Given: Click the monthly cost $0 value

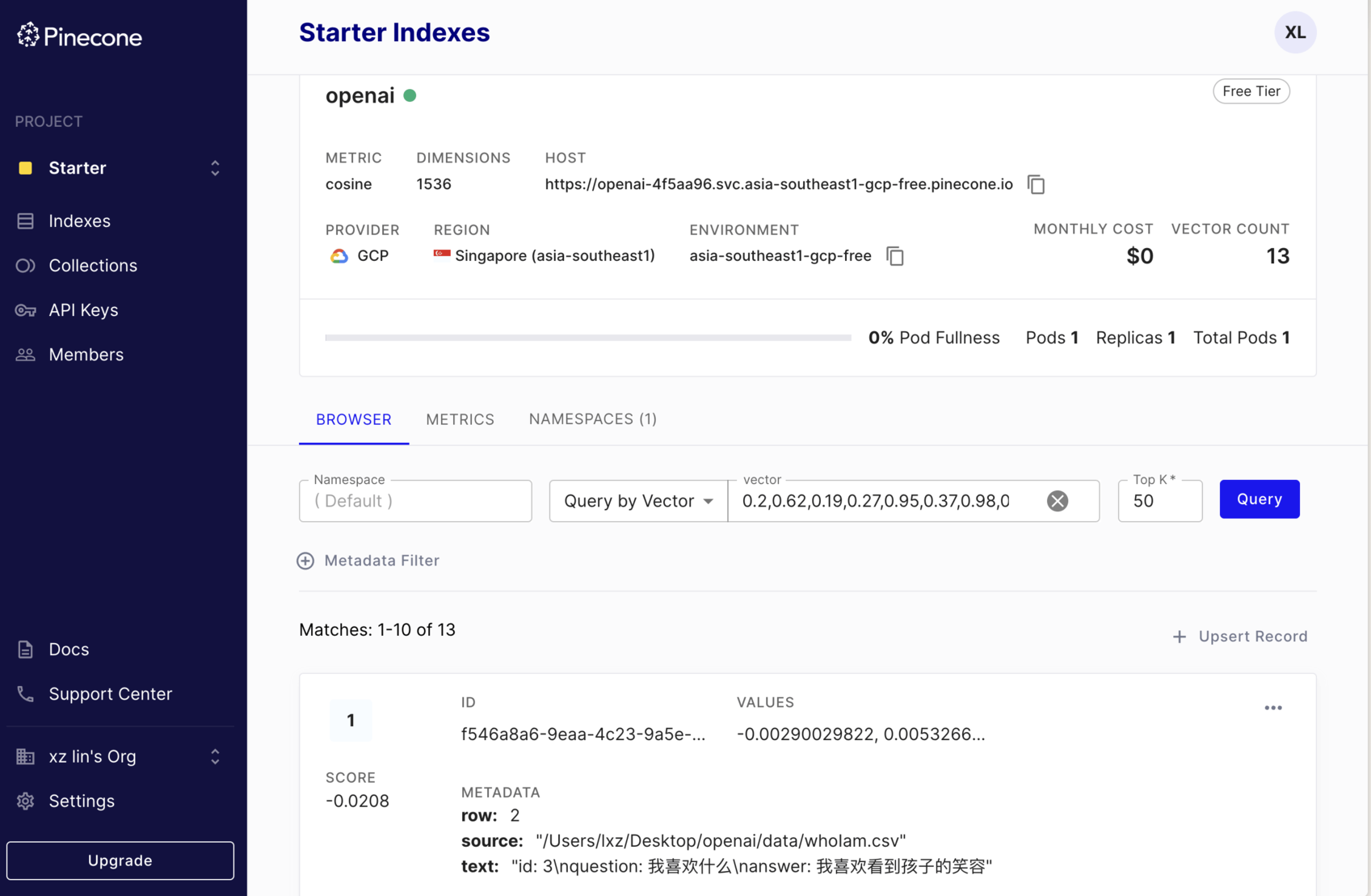Looking at the screenshot, I should click(x=1140, y=256).
